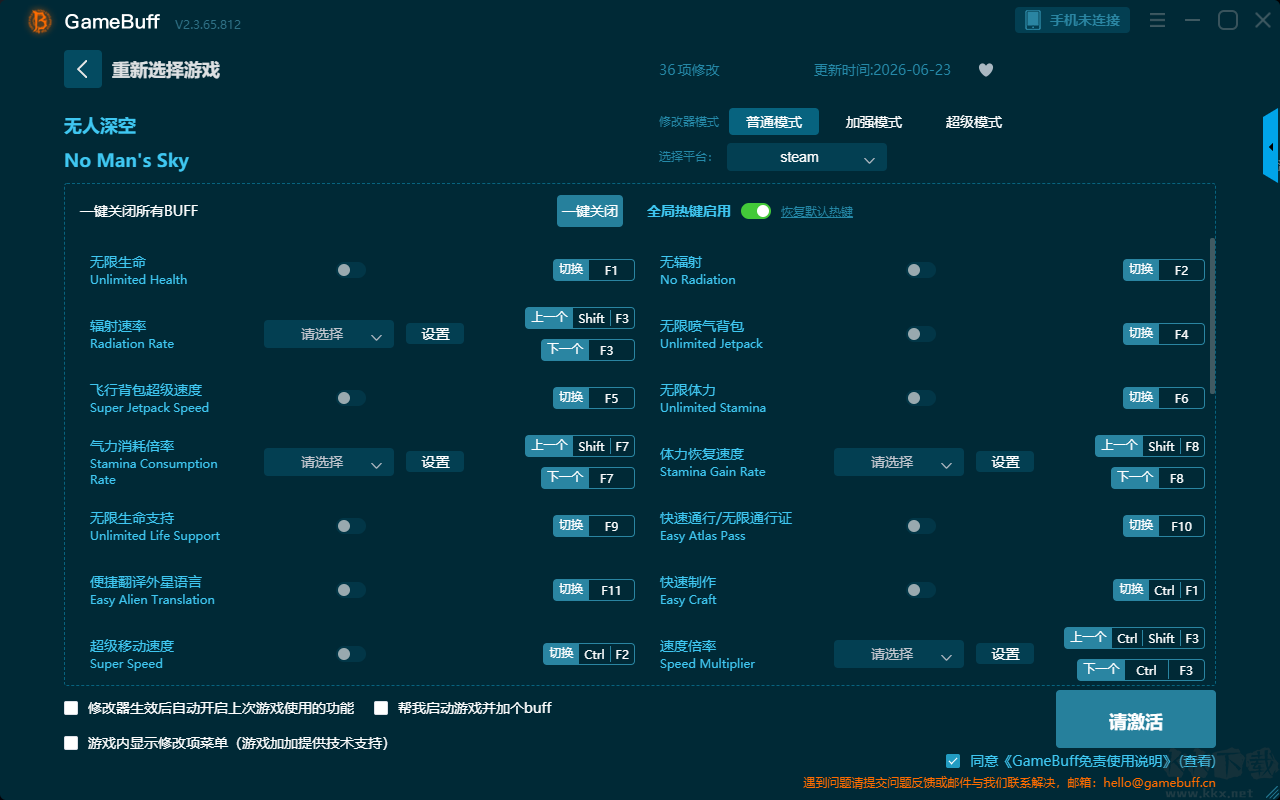
Task: Click the vertical scrollbar of cheat list
Action: 1213,315
